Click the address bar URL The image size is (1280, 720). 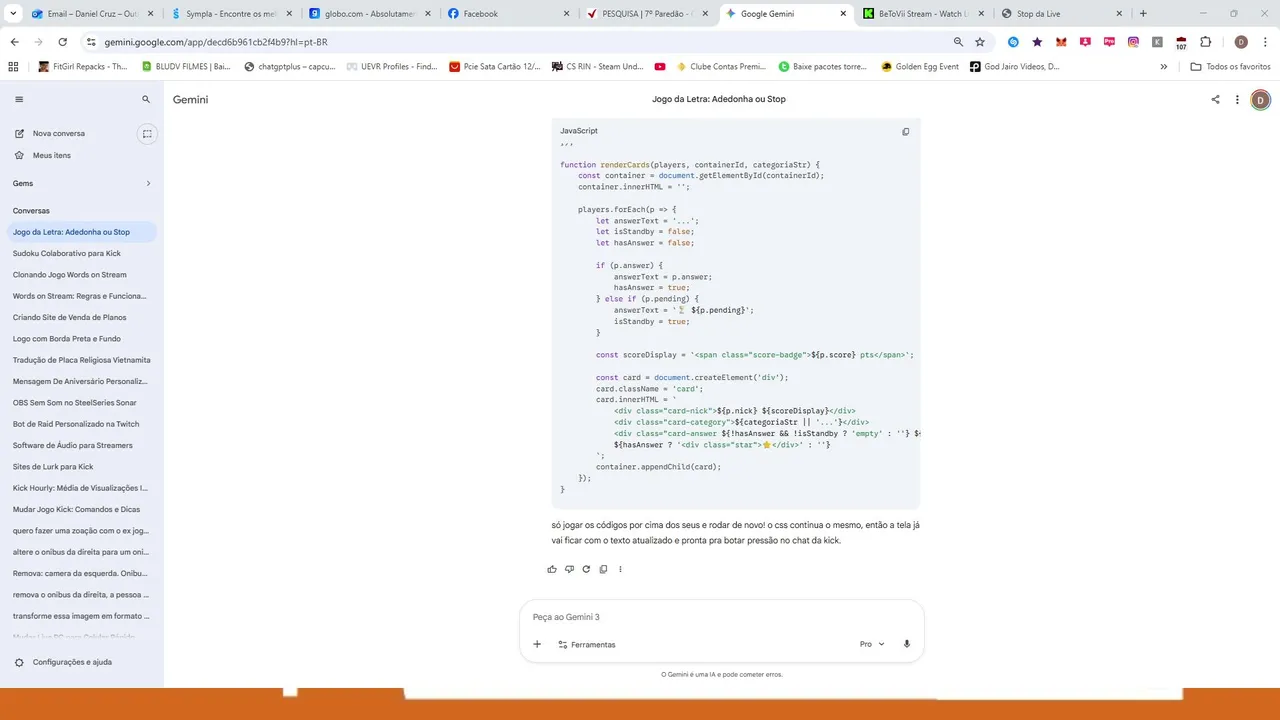[216, 42]
